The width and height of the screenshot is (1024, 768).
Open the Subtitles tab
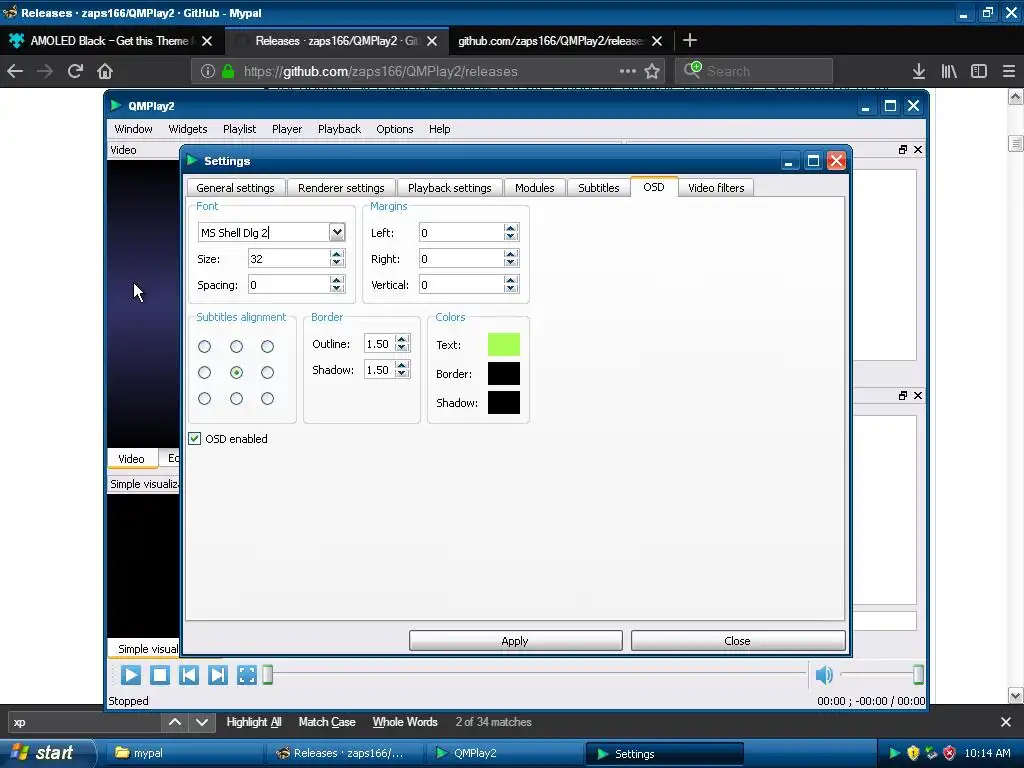598,188
